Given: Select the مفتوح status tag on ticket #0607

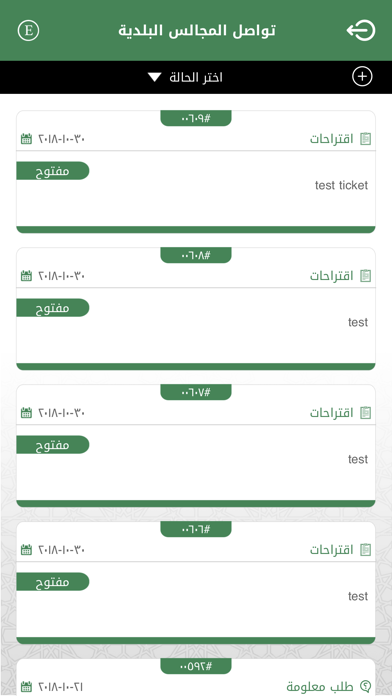Looking at the screenshot, I should (53, 445).
